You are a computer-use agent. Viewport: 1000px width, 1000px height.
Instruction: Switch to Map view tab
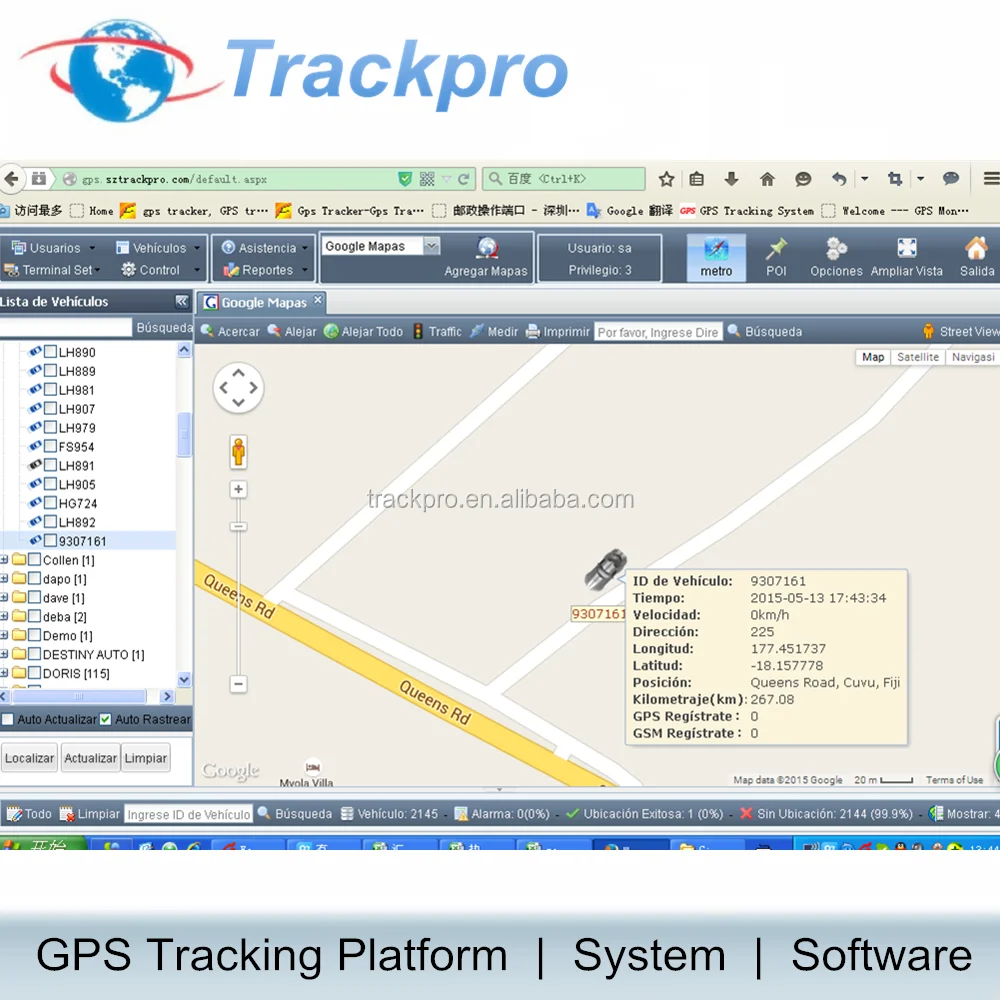[x=872, y=357]
